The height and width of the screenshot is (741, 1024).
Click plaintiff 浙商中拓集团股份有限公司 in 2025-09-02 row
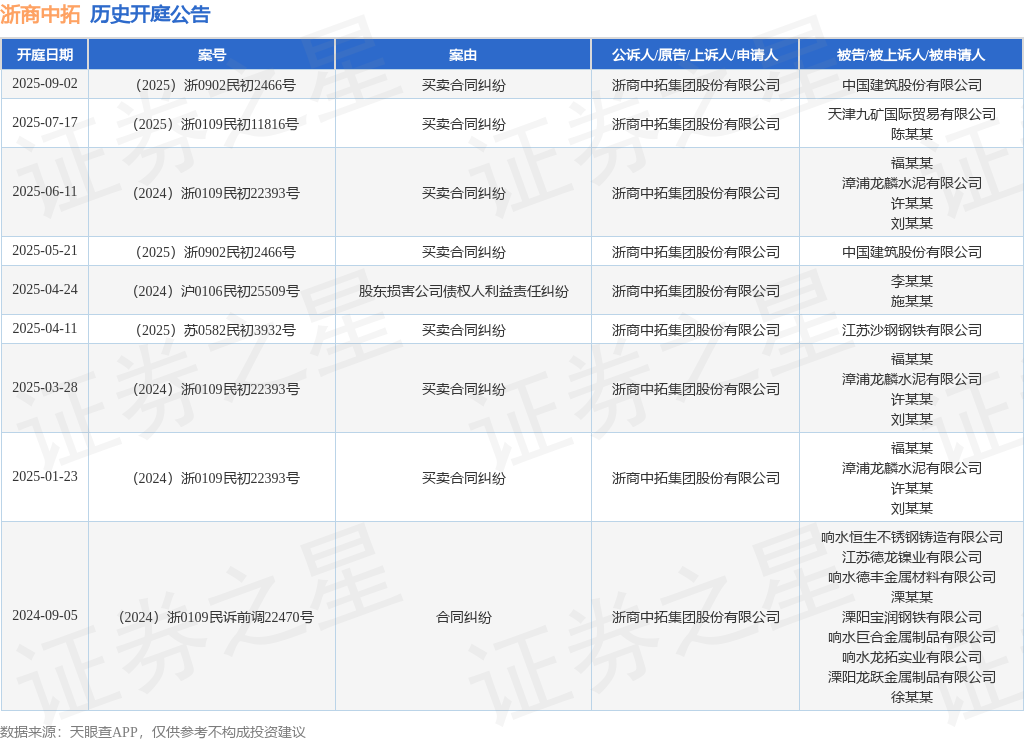click(x=695, y=85)
